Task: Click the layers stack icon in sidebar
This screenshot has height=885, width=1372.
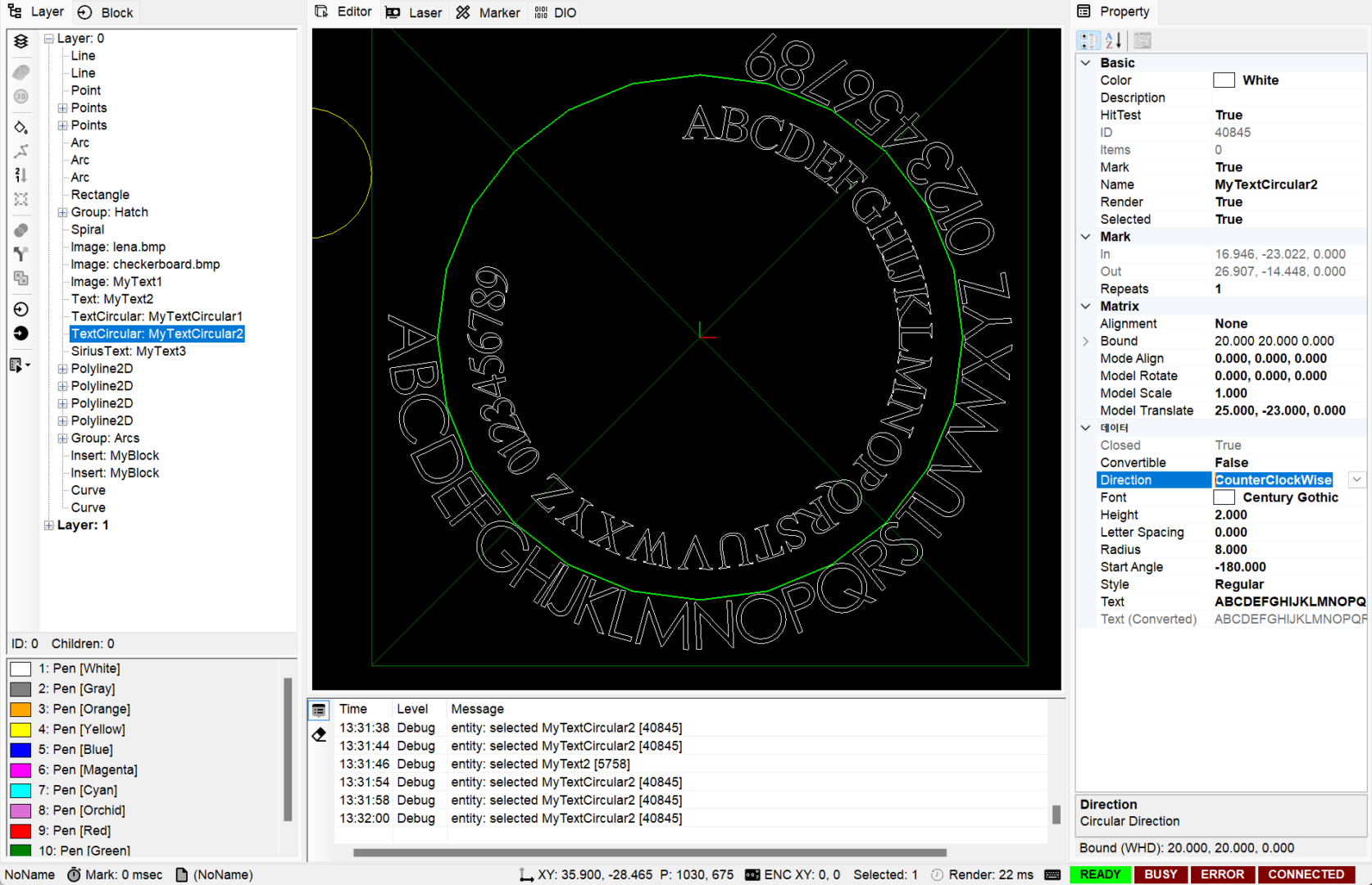Action: tap(21, 41)
